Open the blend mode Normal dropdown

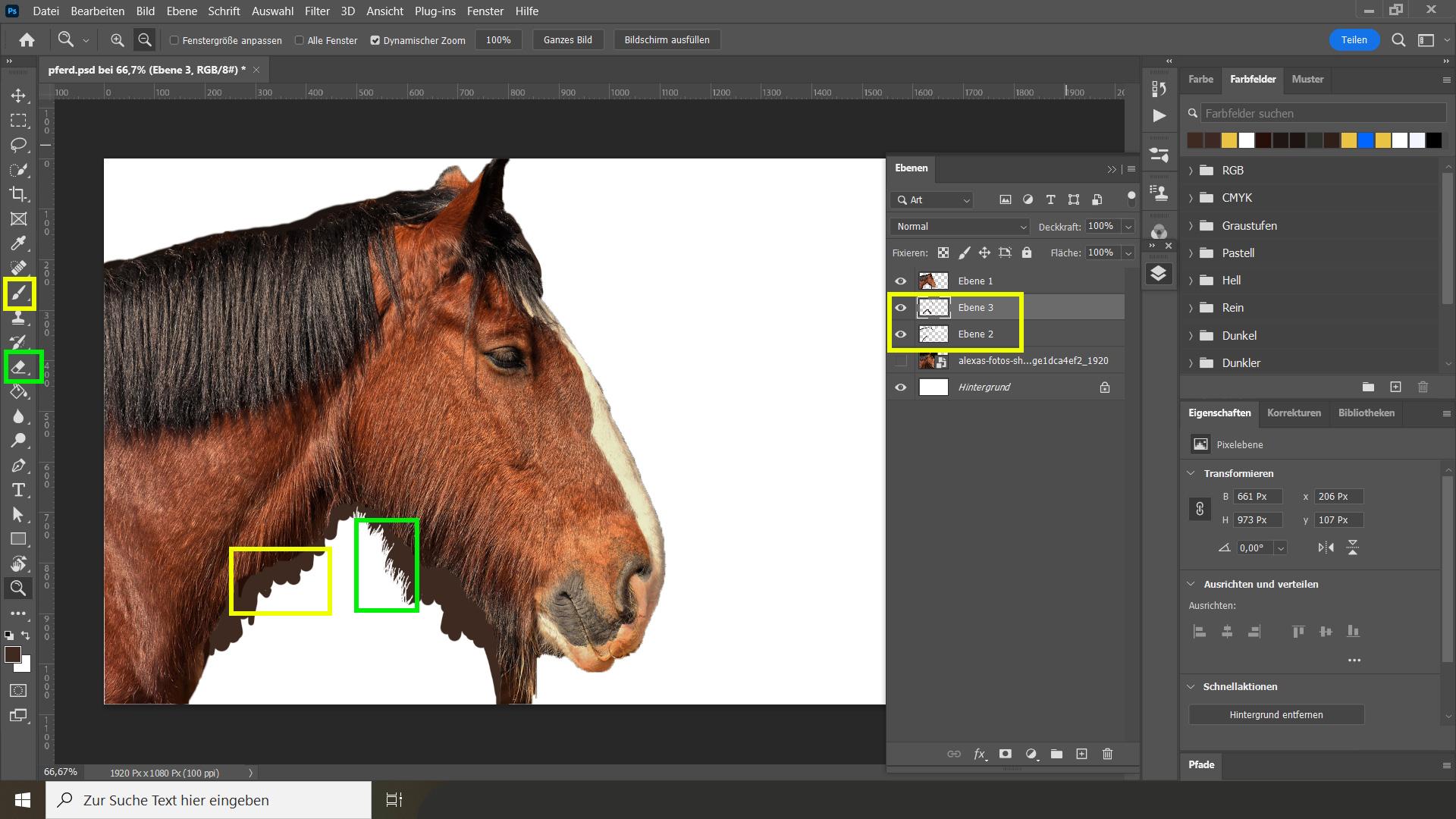[960, 227]
